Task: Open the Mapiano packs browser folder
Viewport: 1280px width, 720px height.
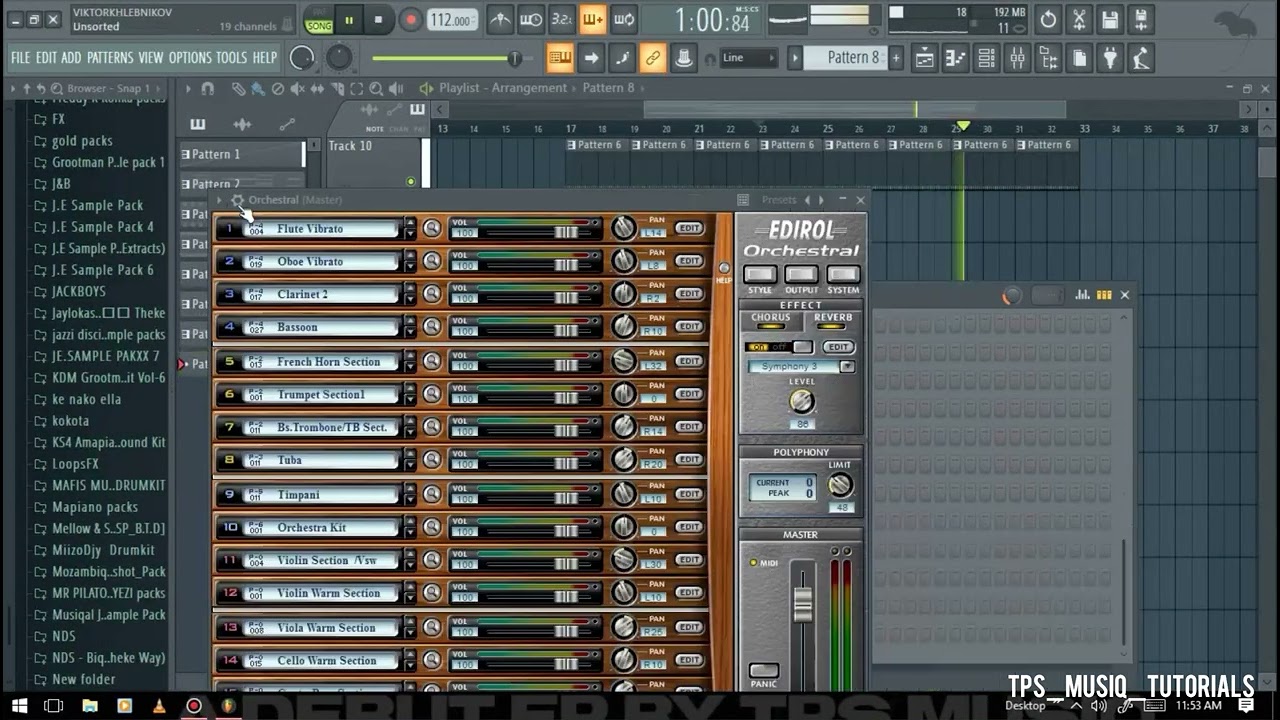Action: click(x=95, y=507)
